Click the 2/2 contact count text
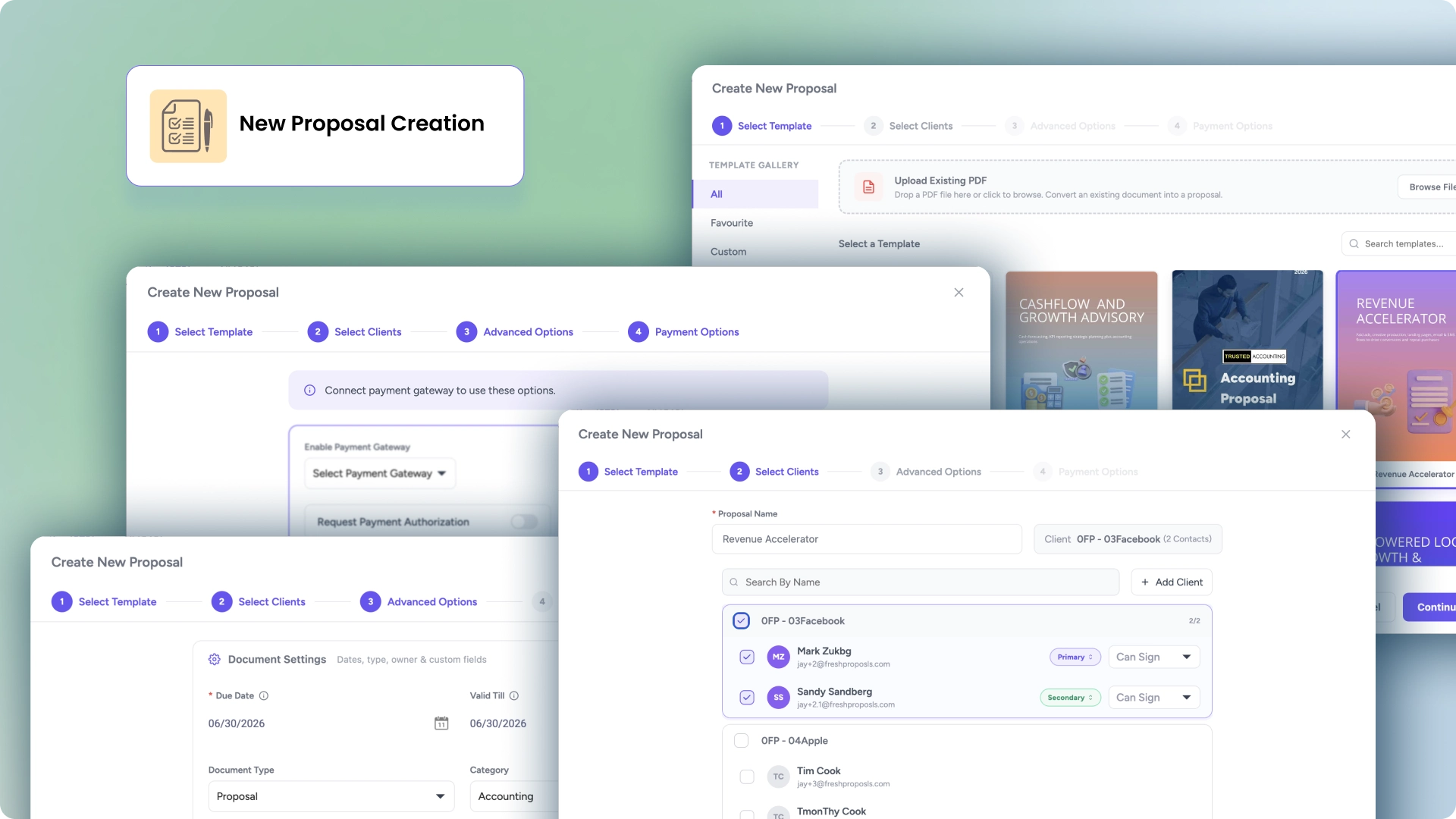 click(1194, 621)
